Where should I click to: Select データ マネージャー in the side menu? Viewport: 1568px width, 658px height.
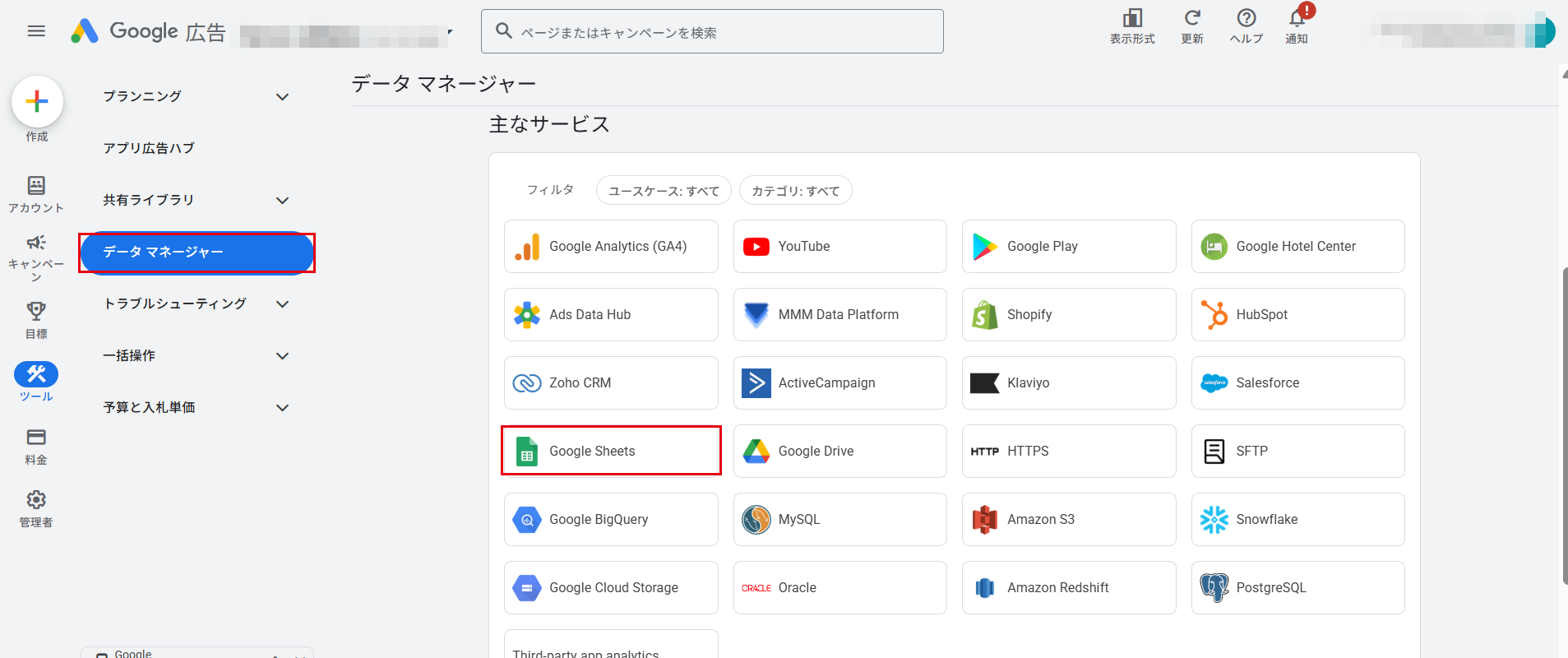(x=197, y=253)
